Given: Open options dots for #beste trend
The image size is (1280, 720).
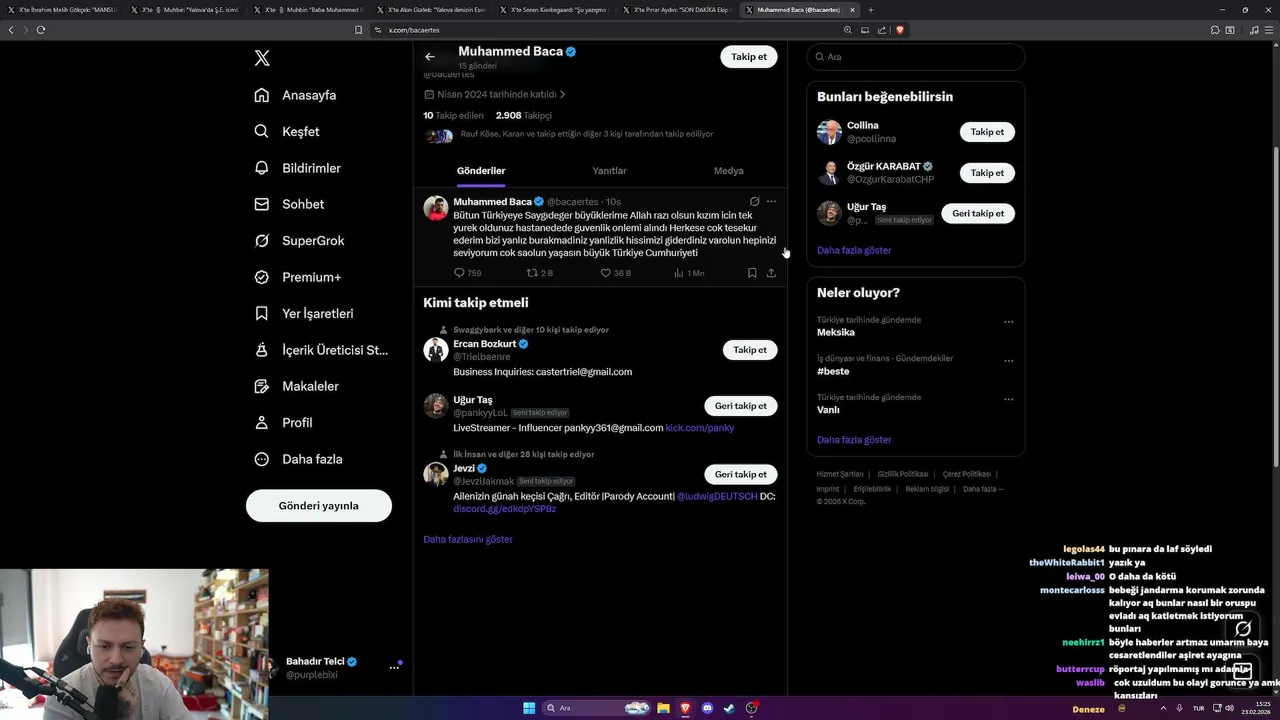Looking at the screenshot, I should (1008, 361).
